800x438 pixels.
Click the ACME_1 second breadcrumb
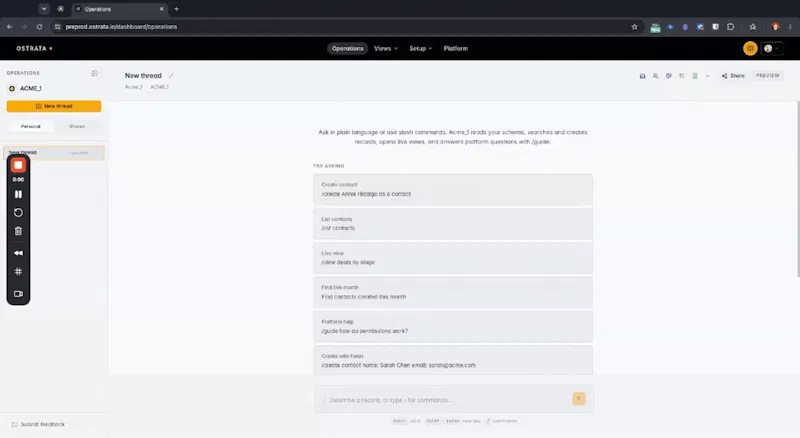[x=159, y=87]
